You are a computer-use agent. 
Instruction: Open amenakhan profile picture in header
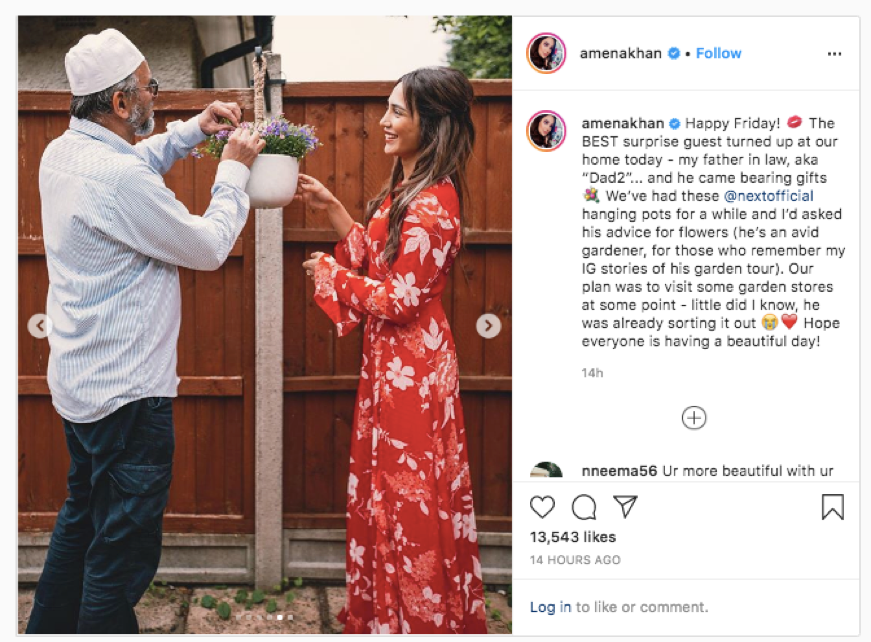(x=546, y=53)
